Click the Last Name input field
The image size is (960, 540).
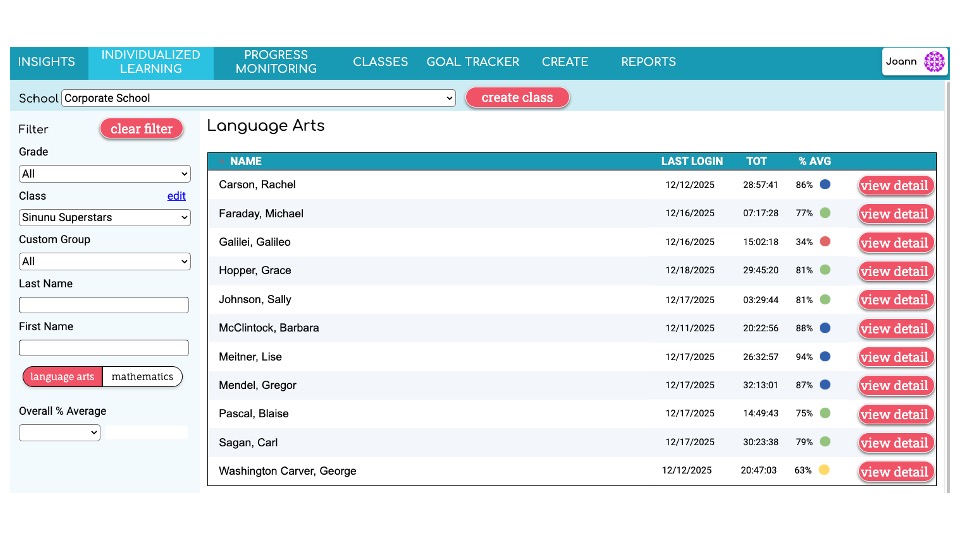point(104,305)
